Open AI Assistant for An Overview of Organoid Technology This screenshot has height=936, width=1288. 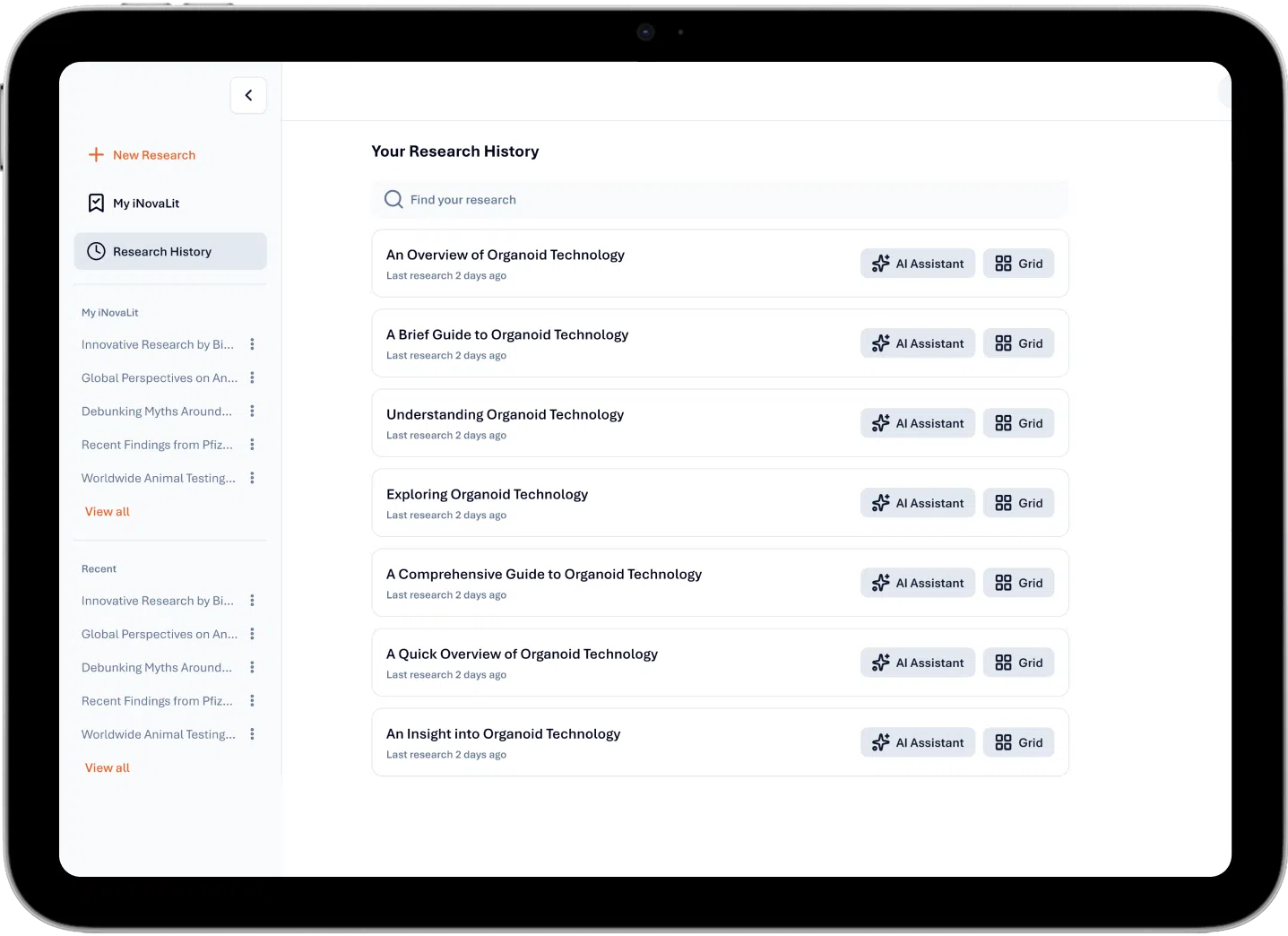917,264
